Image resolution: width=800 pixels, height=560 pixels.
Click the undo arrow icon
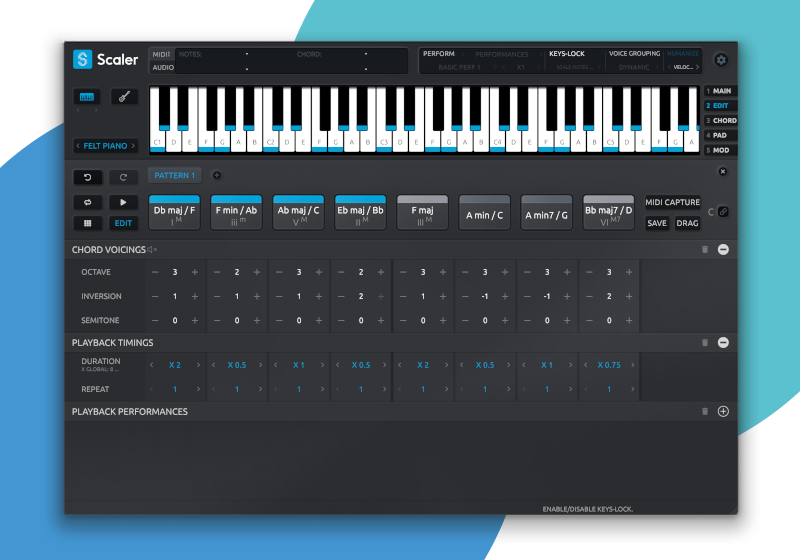click(x=86, y=177)
